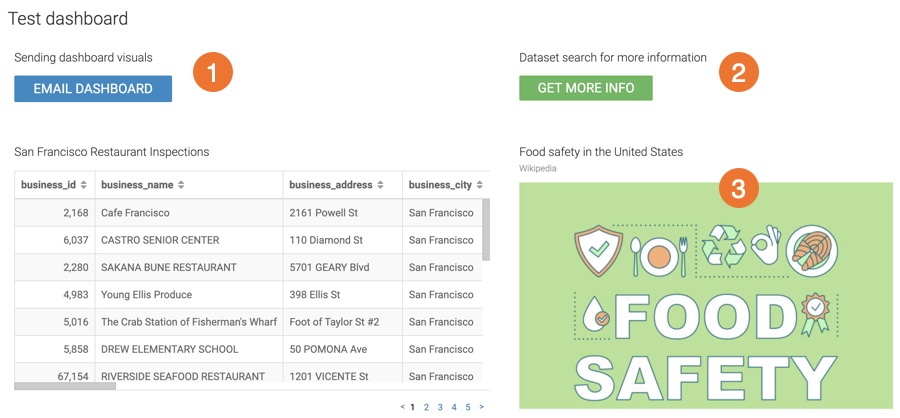Click the GET MORE INFO button
This screenshot has width=900, height=418.
click(x=585, y=88)
